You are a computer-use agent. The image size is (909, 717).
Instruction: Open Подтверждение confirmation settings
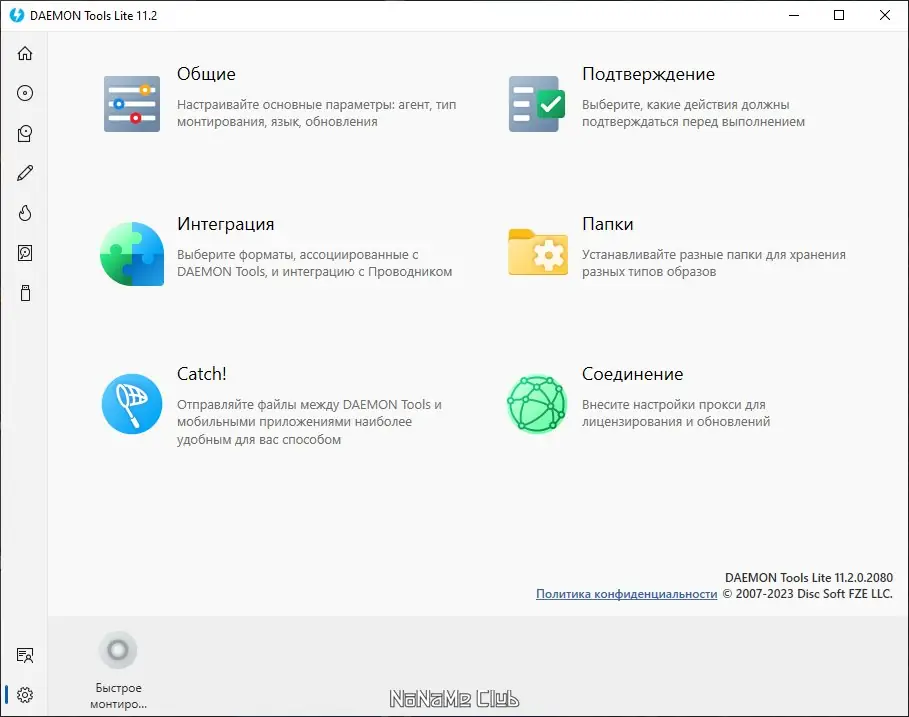point(536,103)
